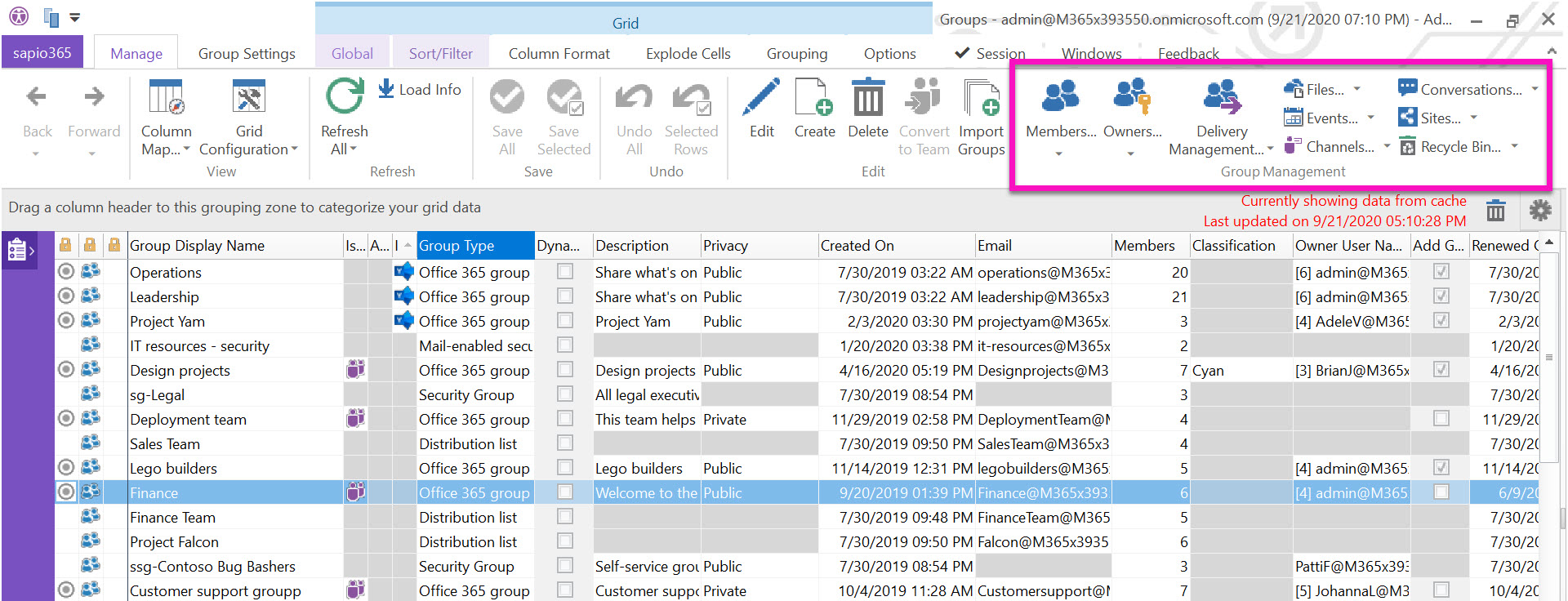Expand the Sites dropdown arrow

click(x=1474, y=118)
